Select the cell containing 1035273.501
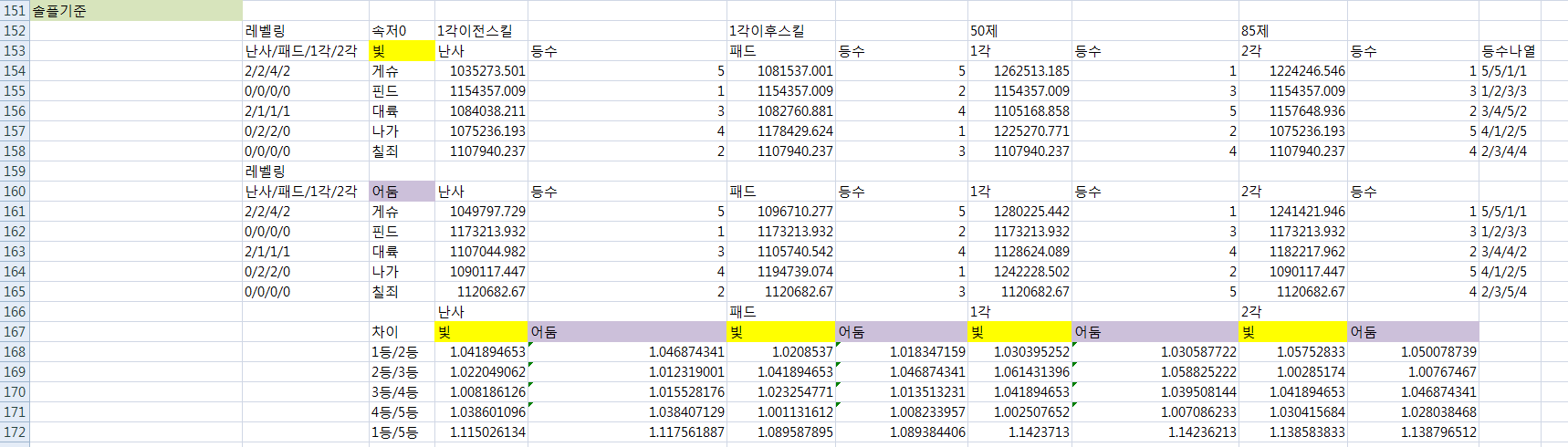 point(481,71)
